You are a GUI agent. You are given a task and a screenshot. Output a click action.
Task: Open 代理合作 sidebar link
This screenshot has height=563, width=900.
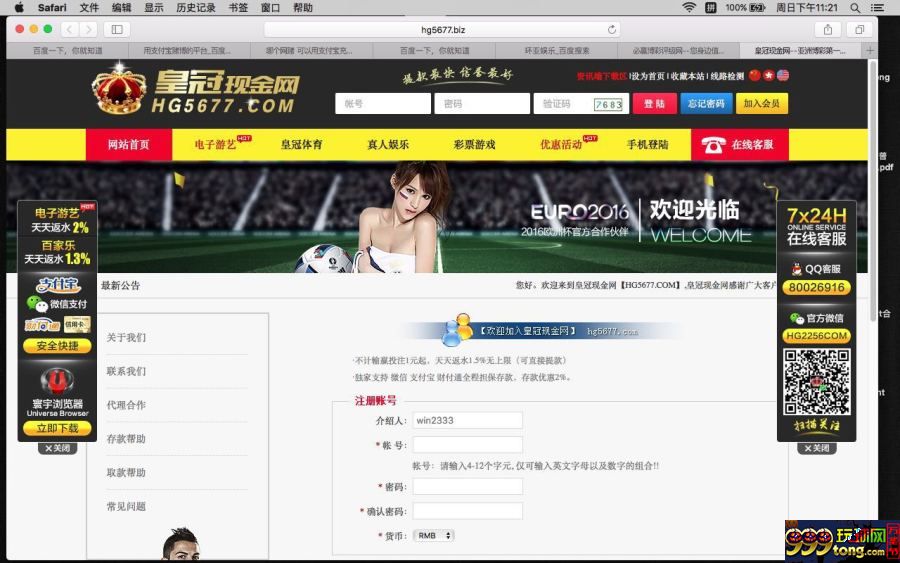click(126, 405)
